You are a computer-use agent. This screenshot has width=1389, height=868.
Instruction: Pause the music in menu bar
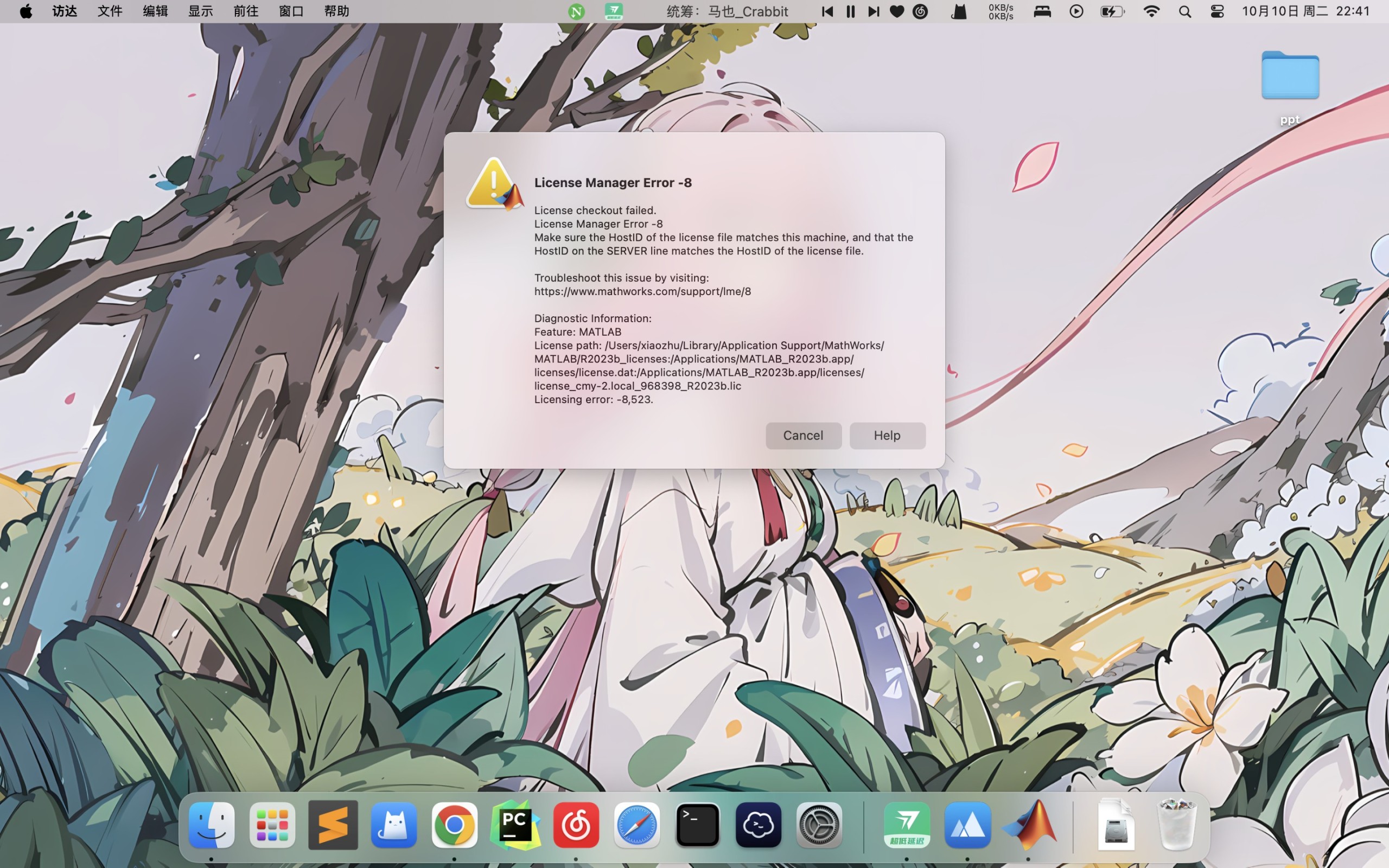pyautogui.click(x=851, y=11)
